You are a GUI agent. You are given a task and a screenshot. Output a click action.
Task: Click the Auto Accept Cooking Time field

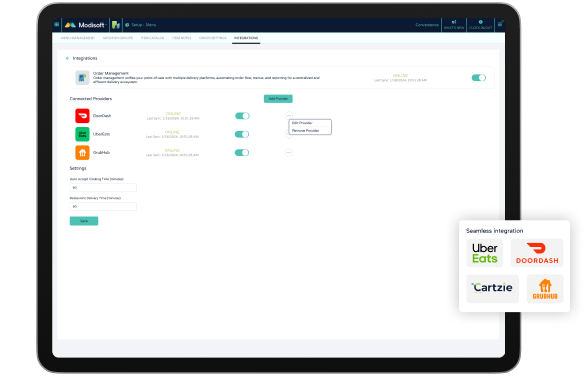(x=103, y=188)
